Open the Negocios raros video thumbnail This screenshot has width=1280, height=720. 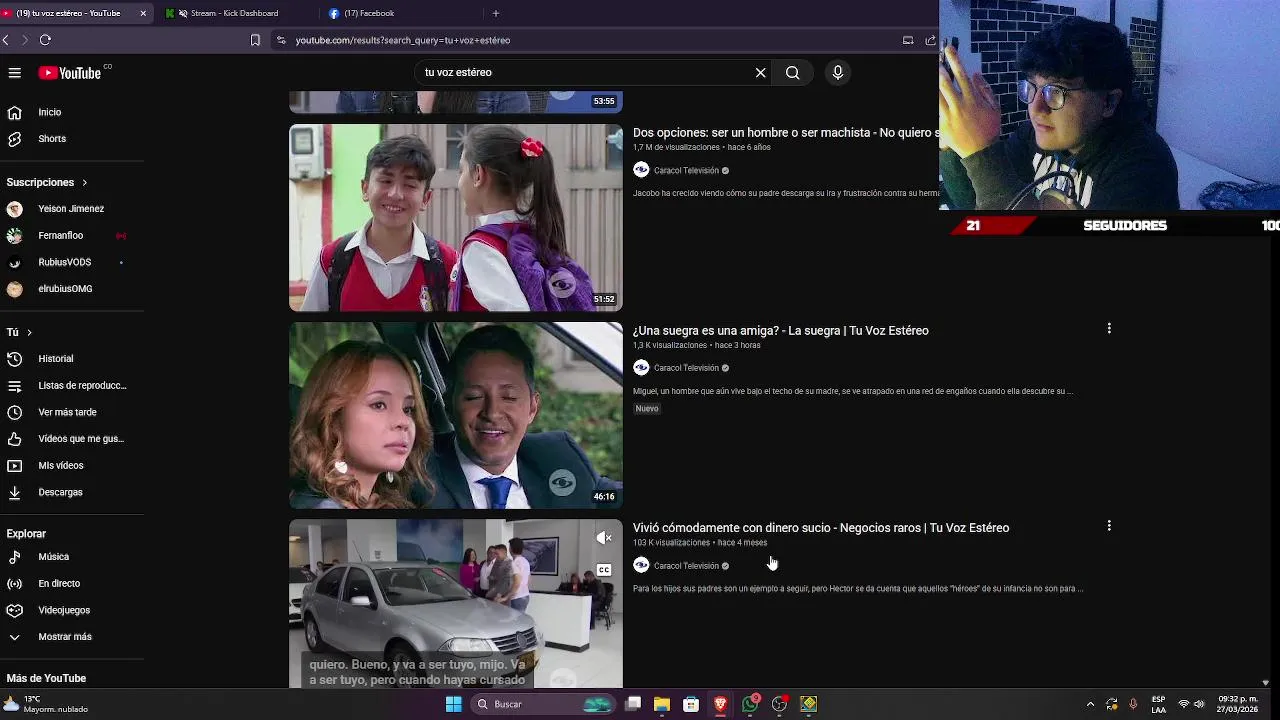click(x=456, y=604)
